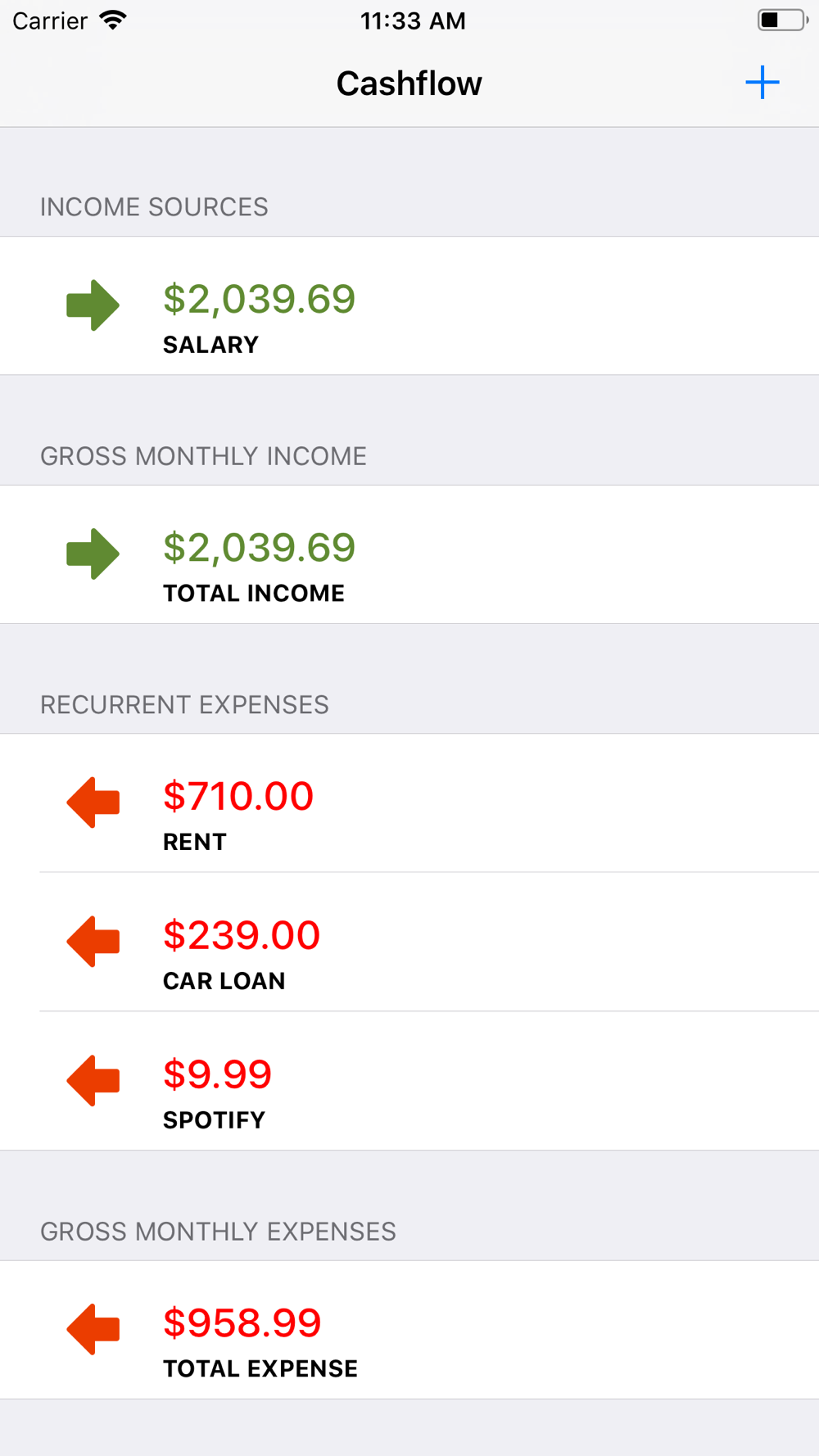Viewport: 819px width, 1456px height.
Task: Select the Spotify $9.99 expense
Action: 409,1081
